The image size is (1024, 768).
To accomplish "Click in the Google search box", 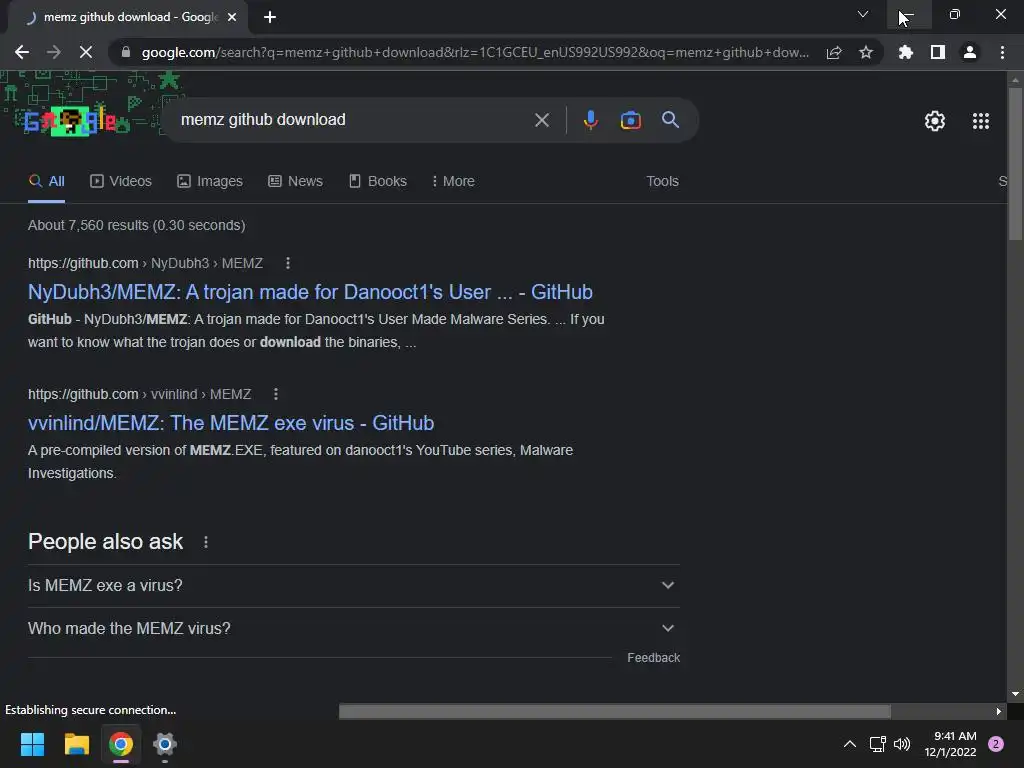I will tap(353, 120).
